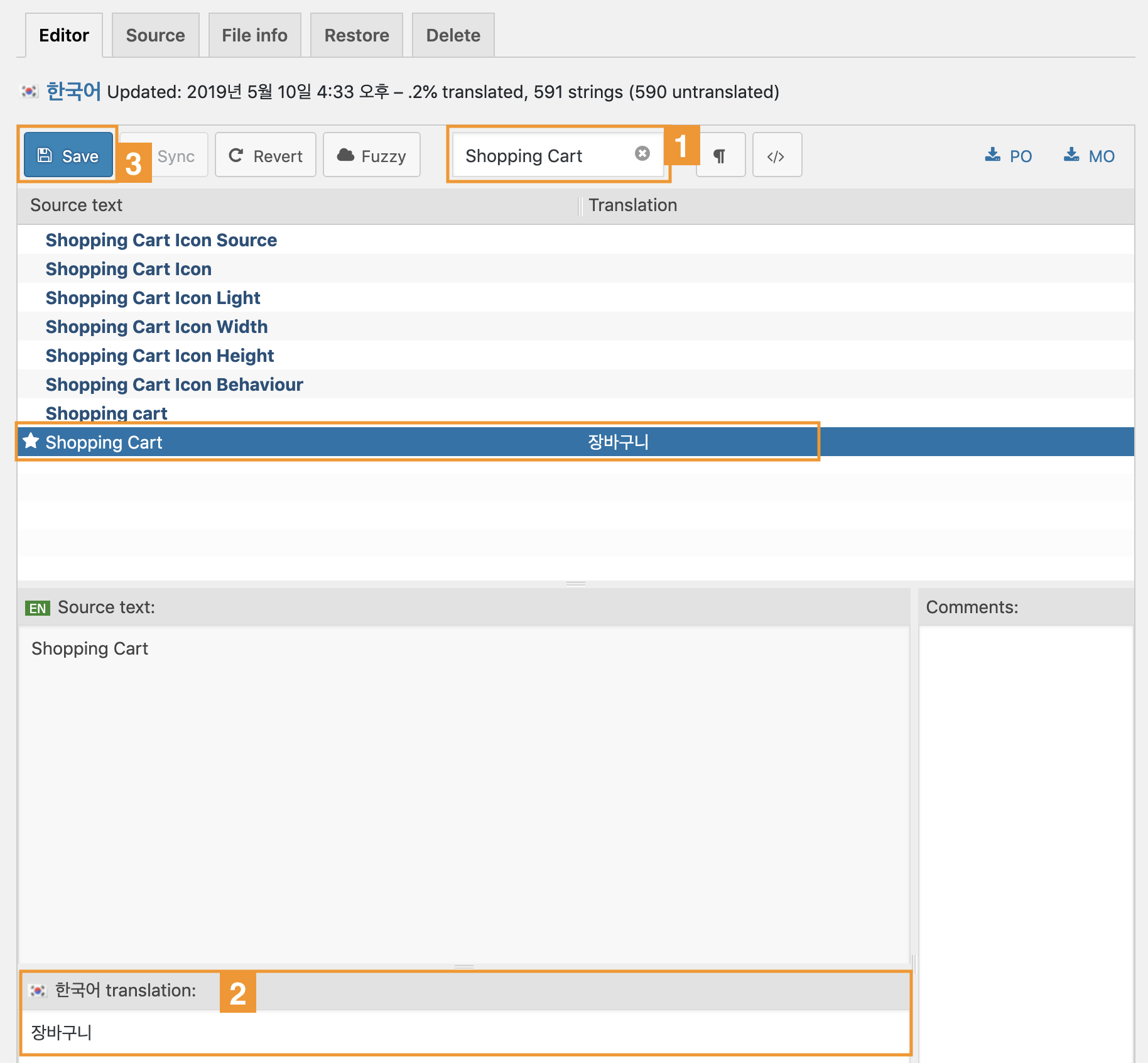Grab the divider between list and source text
The height and width of the screenshot is (1063, 1148).
point(575,584)
